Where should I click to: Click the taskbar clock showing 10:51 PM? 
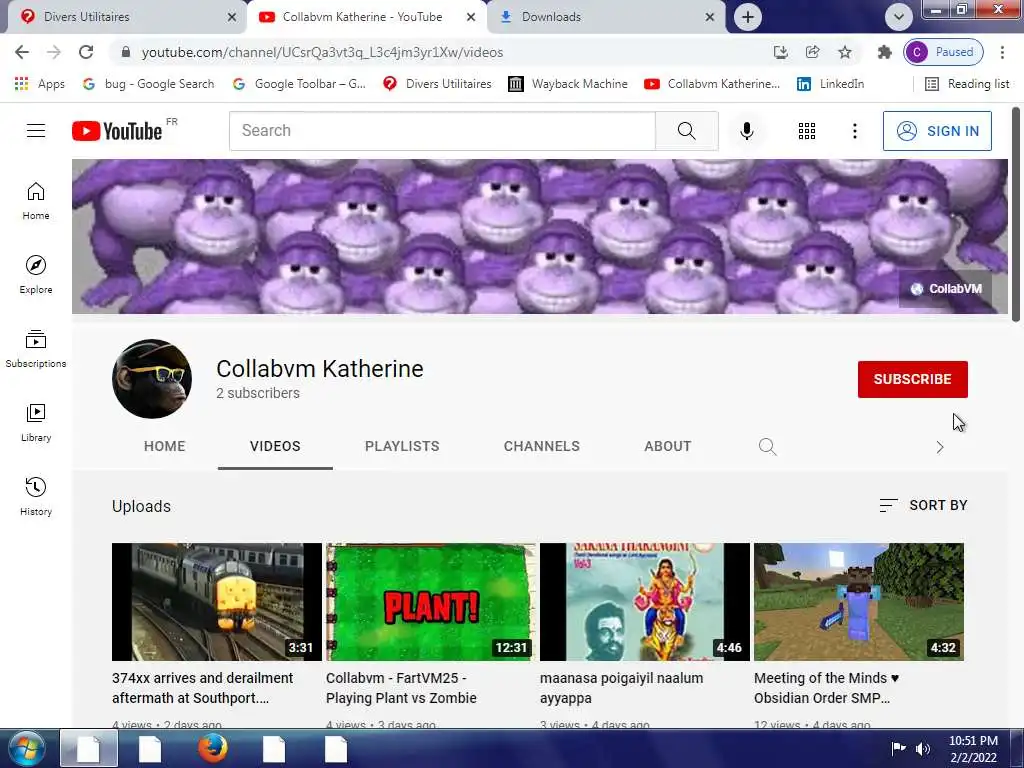973,748
